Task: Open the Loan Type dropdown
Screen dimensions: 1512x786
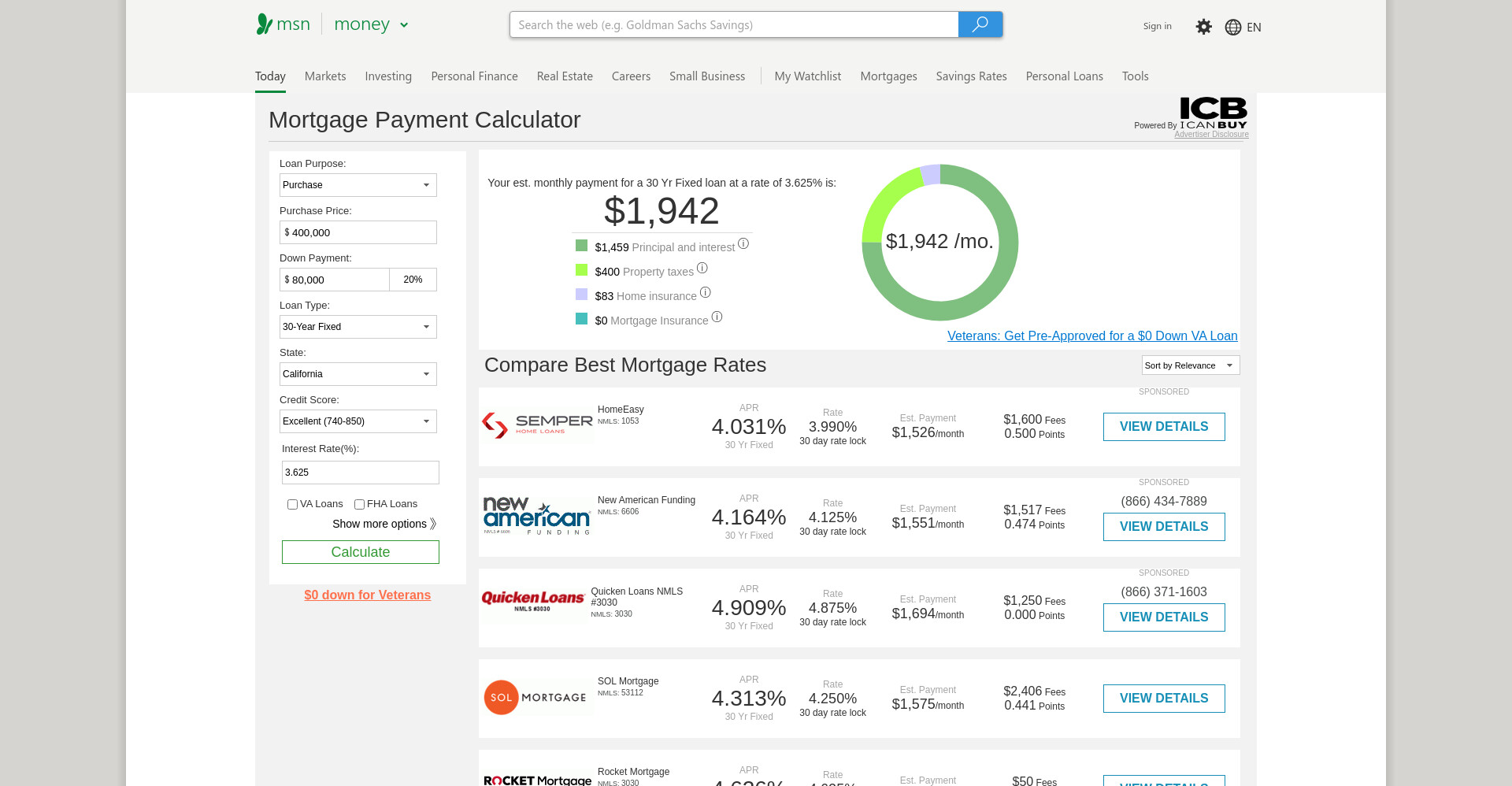Action: pyautogui.click(x=358, y=327)
